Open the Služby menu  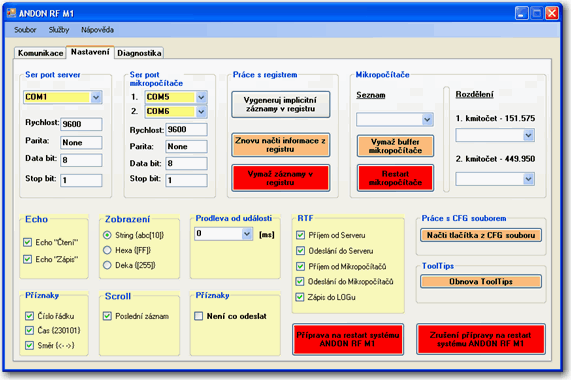(59, 30)
